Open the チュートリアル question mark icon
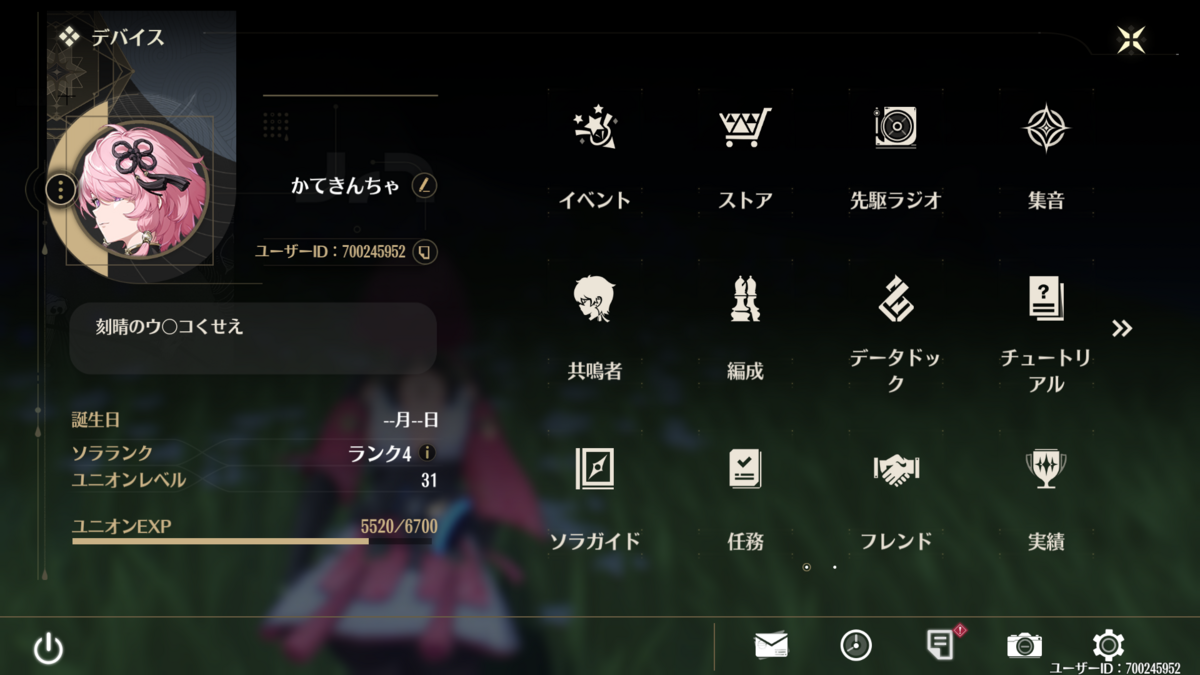The width and height of the screenshot is (1200, 675). 1046,299
